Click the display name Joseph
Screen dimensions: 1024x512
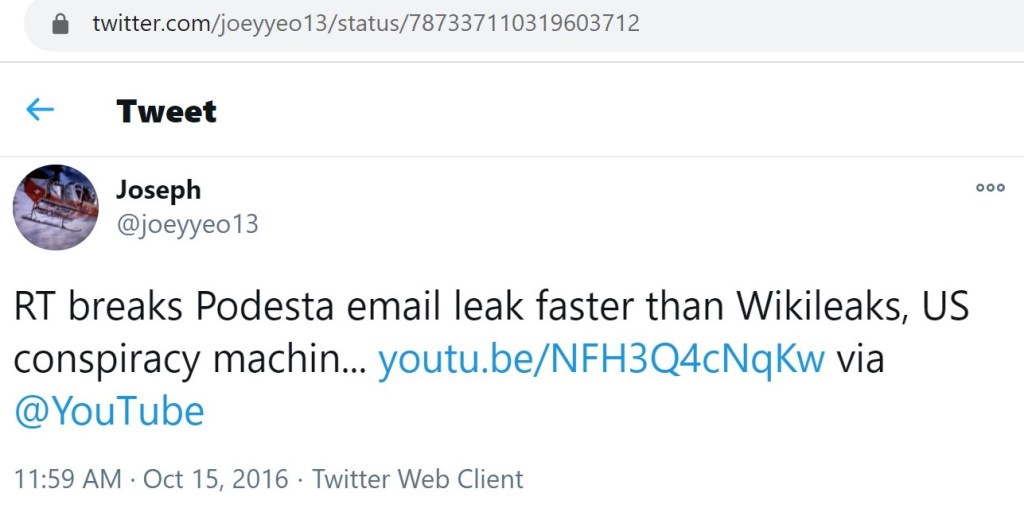click(x=158, y=189)
